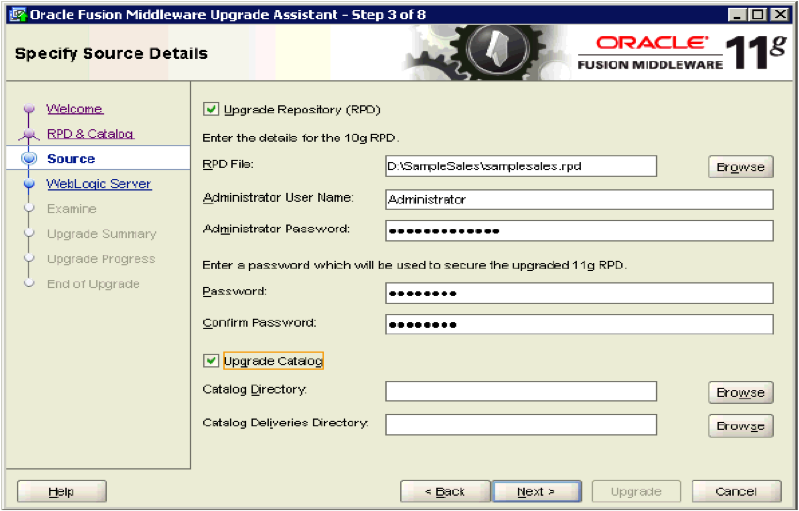Click Browse next to RPD File

pyautogui.click(x=740, y=167)
